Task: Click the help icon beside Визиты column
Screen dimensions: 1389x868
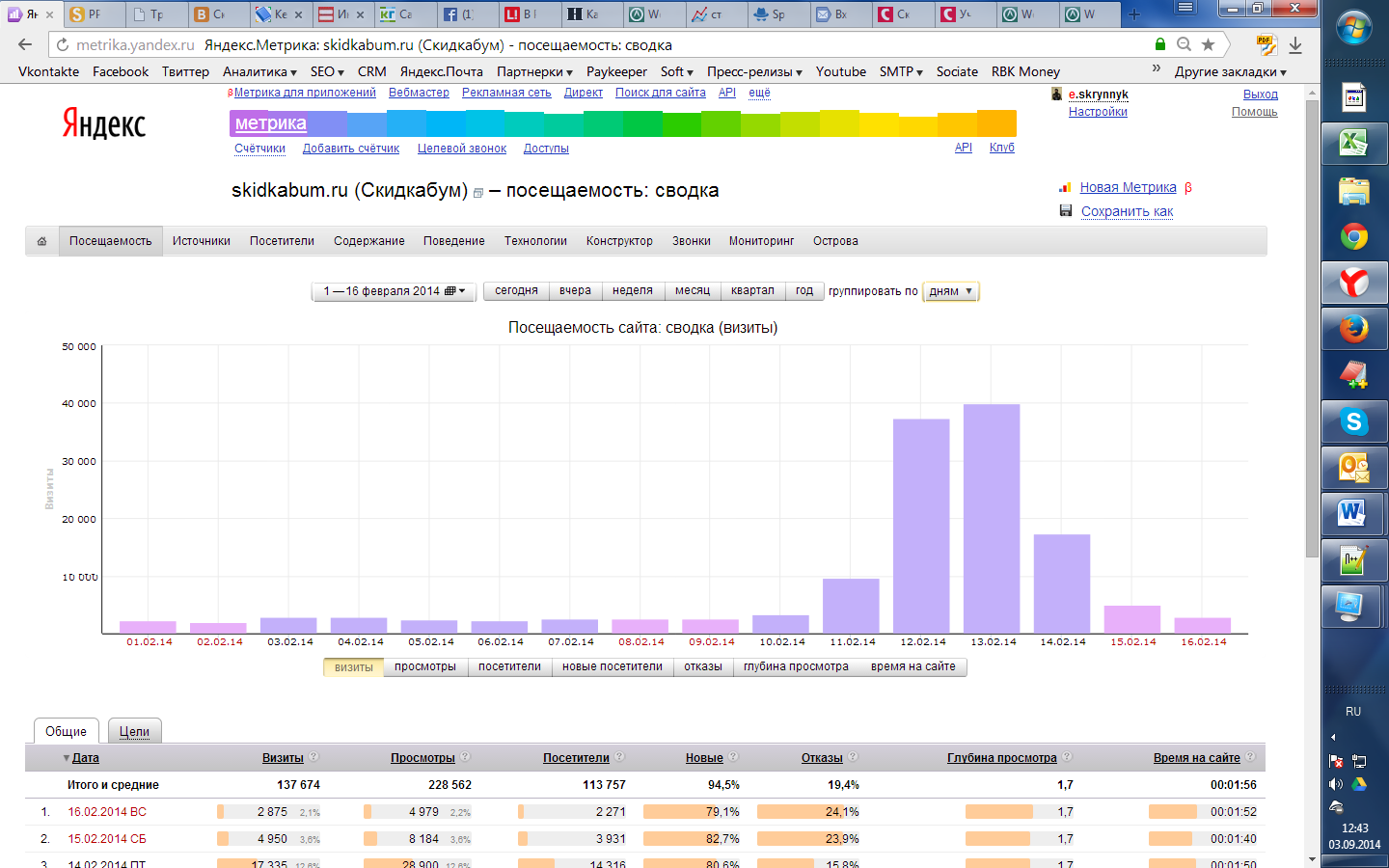Action: (314, 757)
